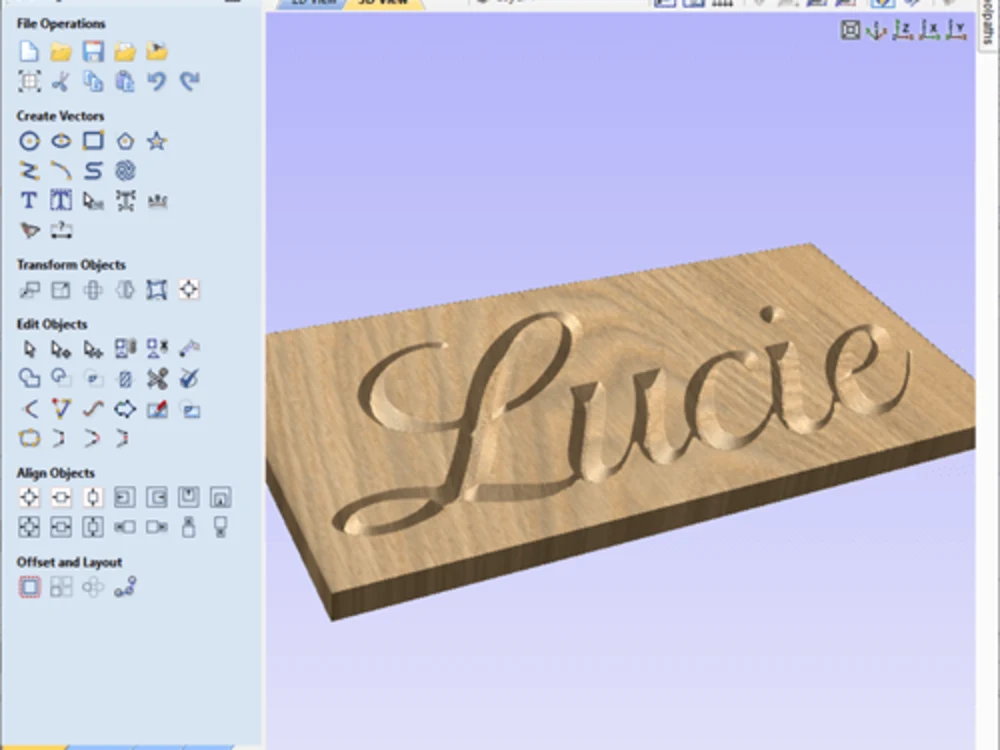This screenshot has width=1000, height=750.
Task: Open the Dimension tool with question mark
Action: (61, 230)
